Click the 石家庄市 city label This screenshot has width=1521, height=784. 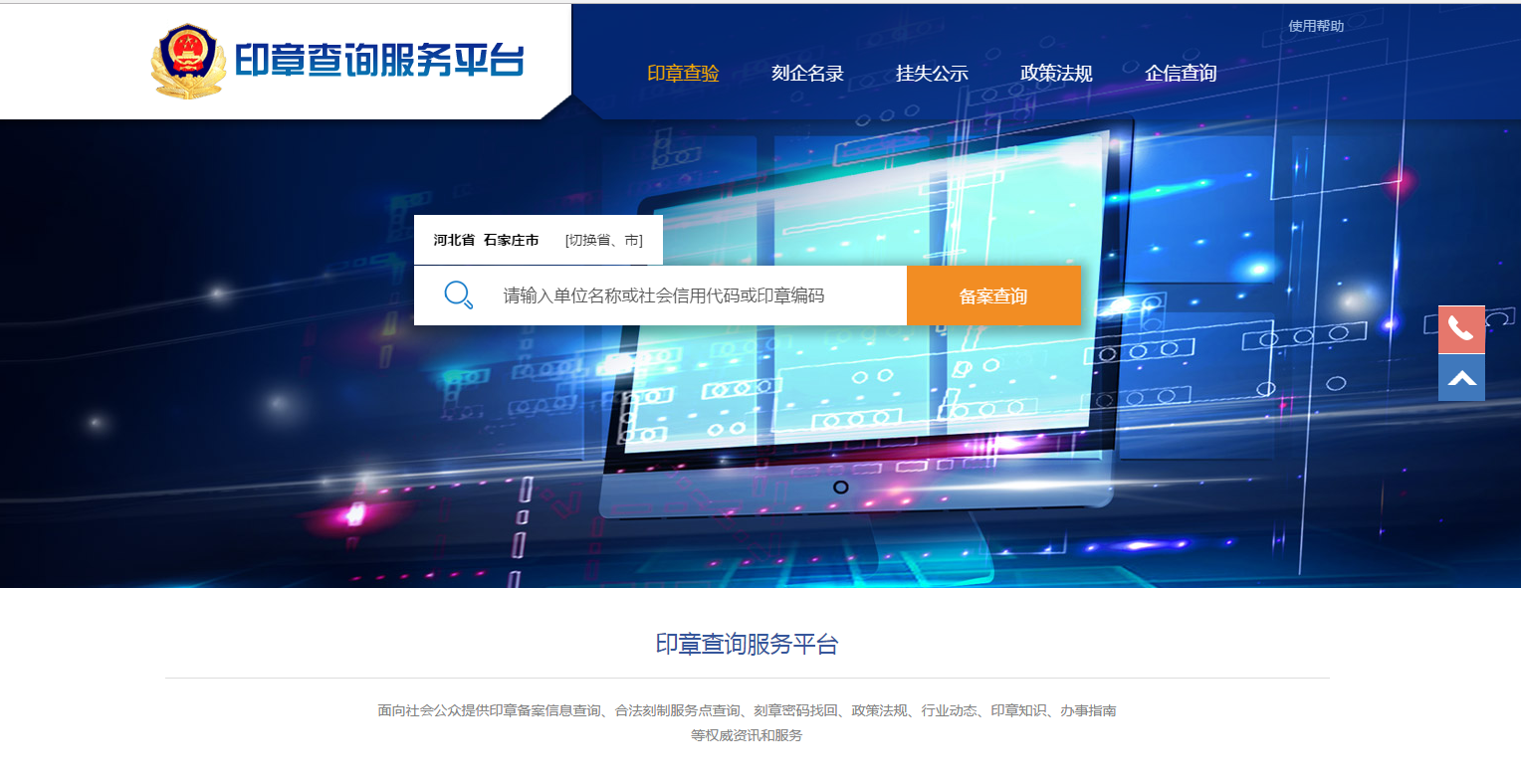coord(512,240)
